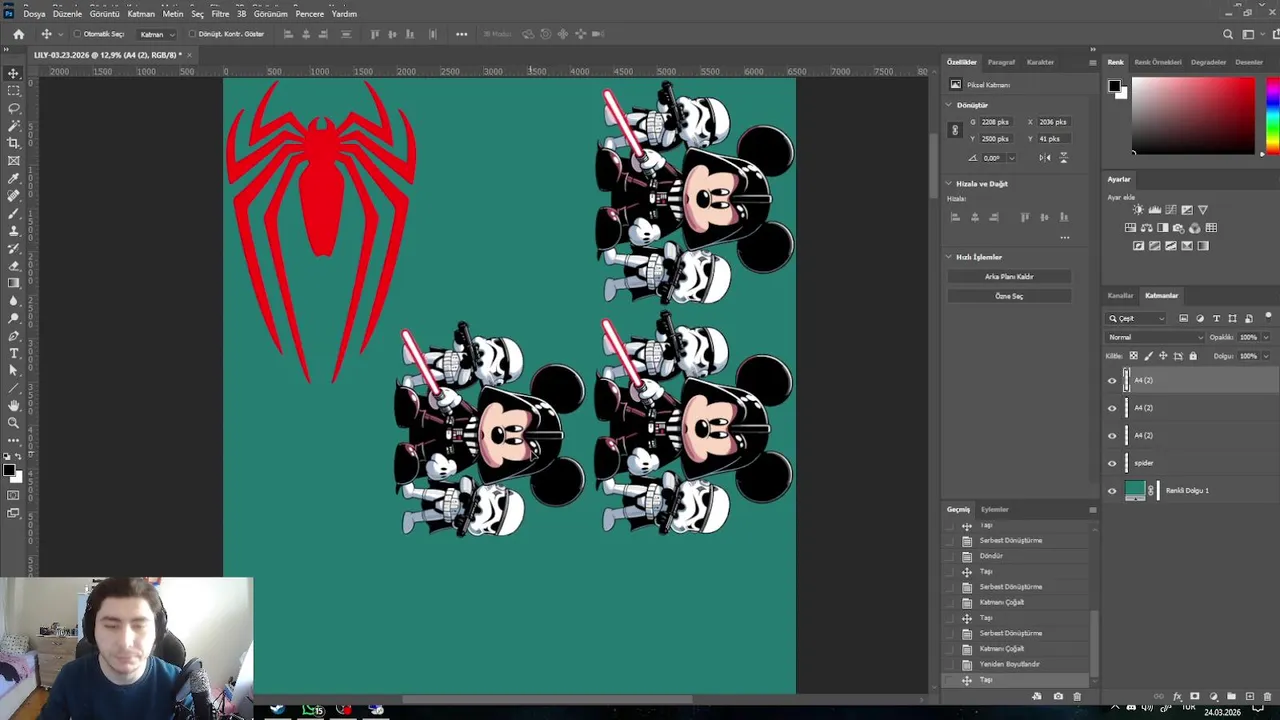This screenshot has height=720, width=1280.
Task: Delete layer trash icon in Layers panel
Action: [x=1268, y=696]
